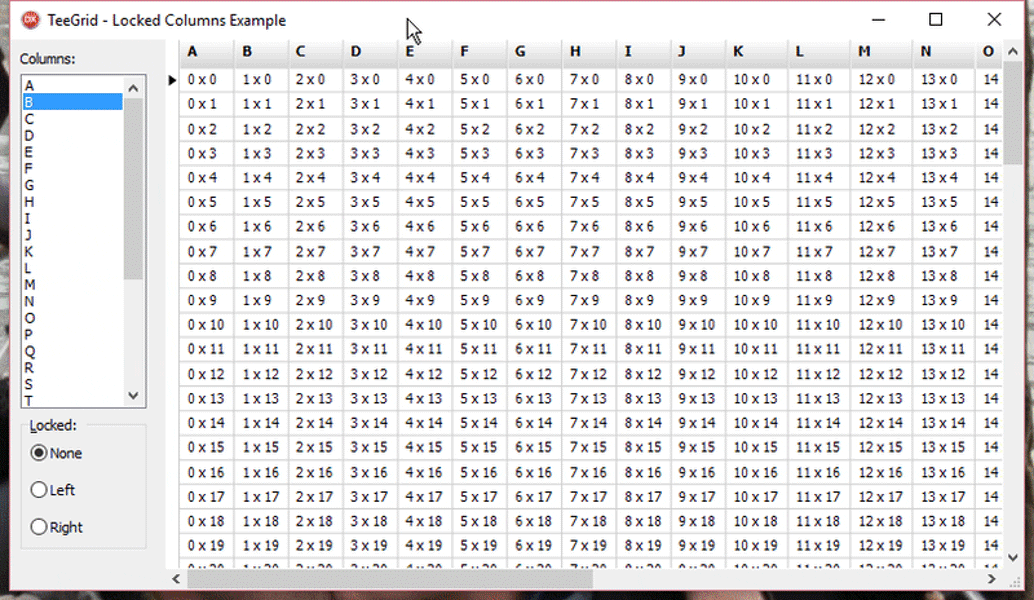
Task: Click the columns list scroll down arrow
Action: (x=133, y=396)
